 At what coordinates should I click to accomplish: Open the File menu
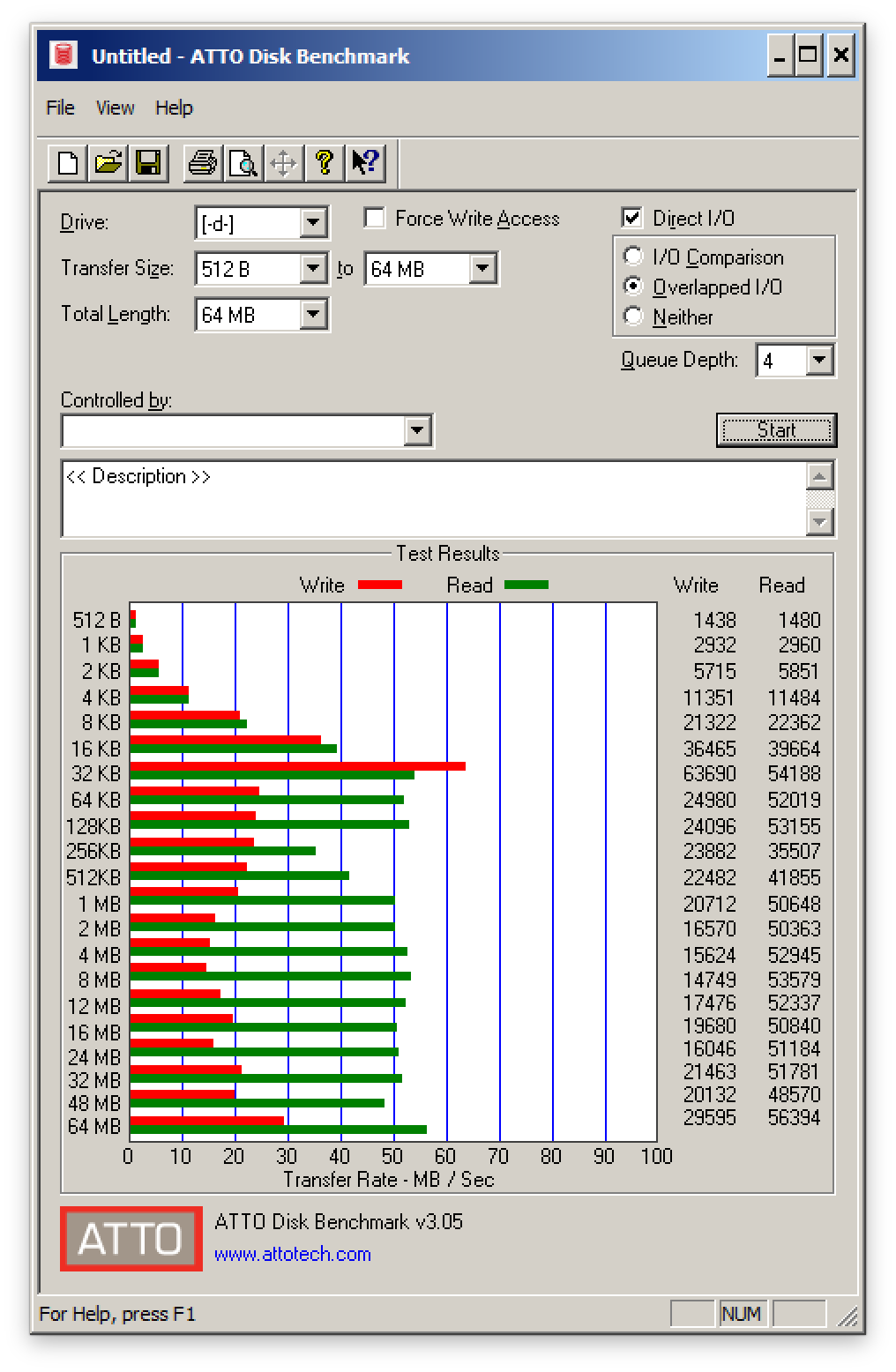coord(60,108)
